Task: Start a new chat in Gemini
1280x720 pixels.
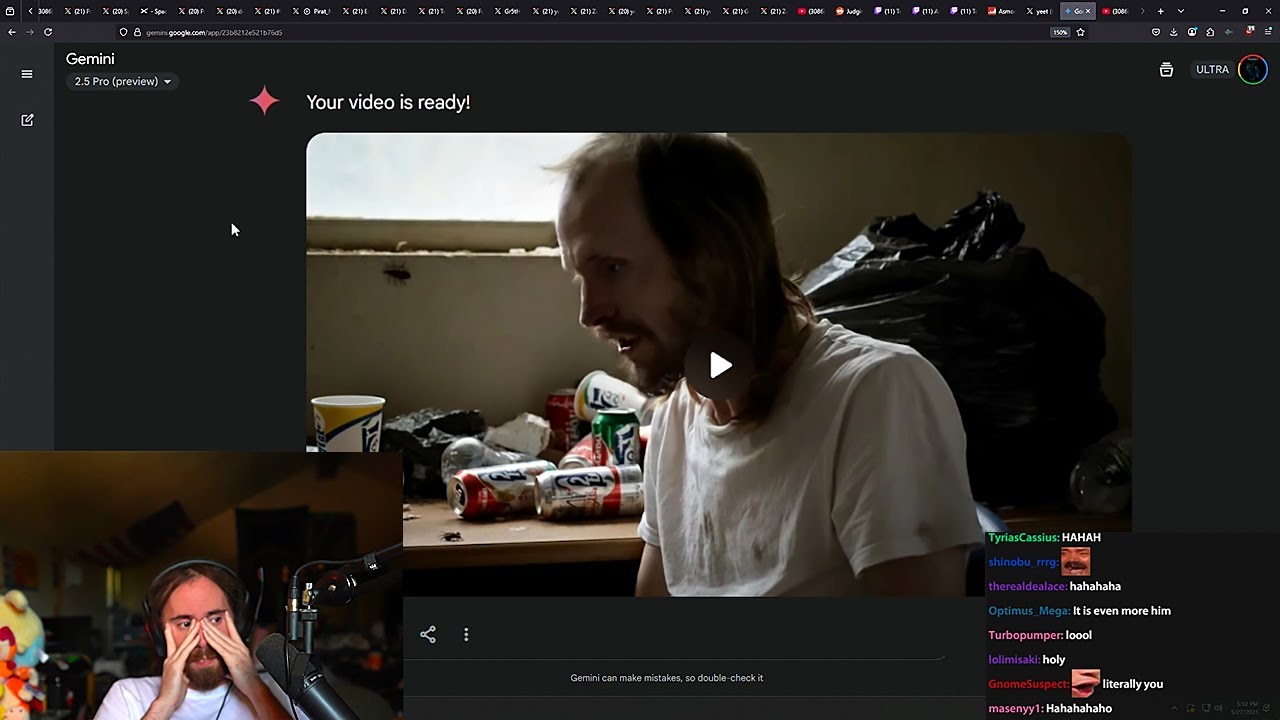Action: (x=27, y=120)
